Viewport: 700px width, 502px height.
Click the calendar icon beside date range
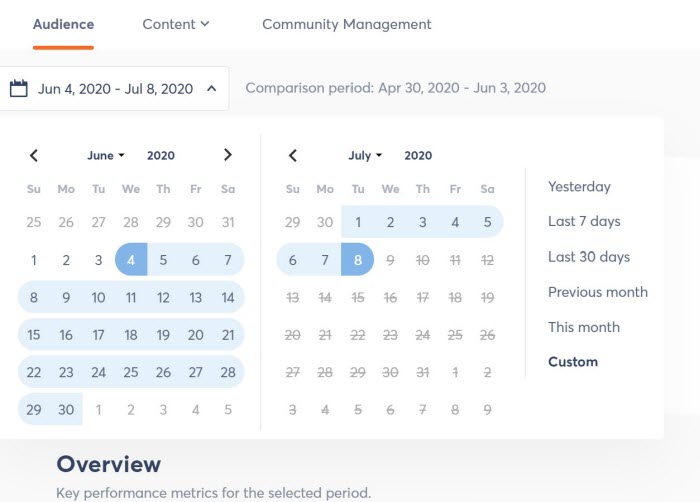19,88
